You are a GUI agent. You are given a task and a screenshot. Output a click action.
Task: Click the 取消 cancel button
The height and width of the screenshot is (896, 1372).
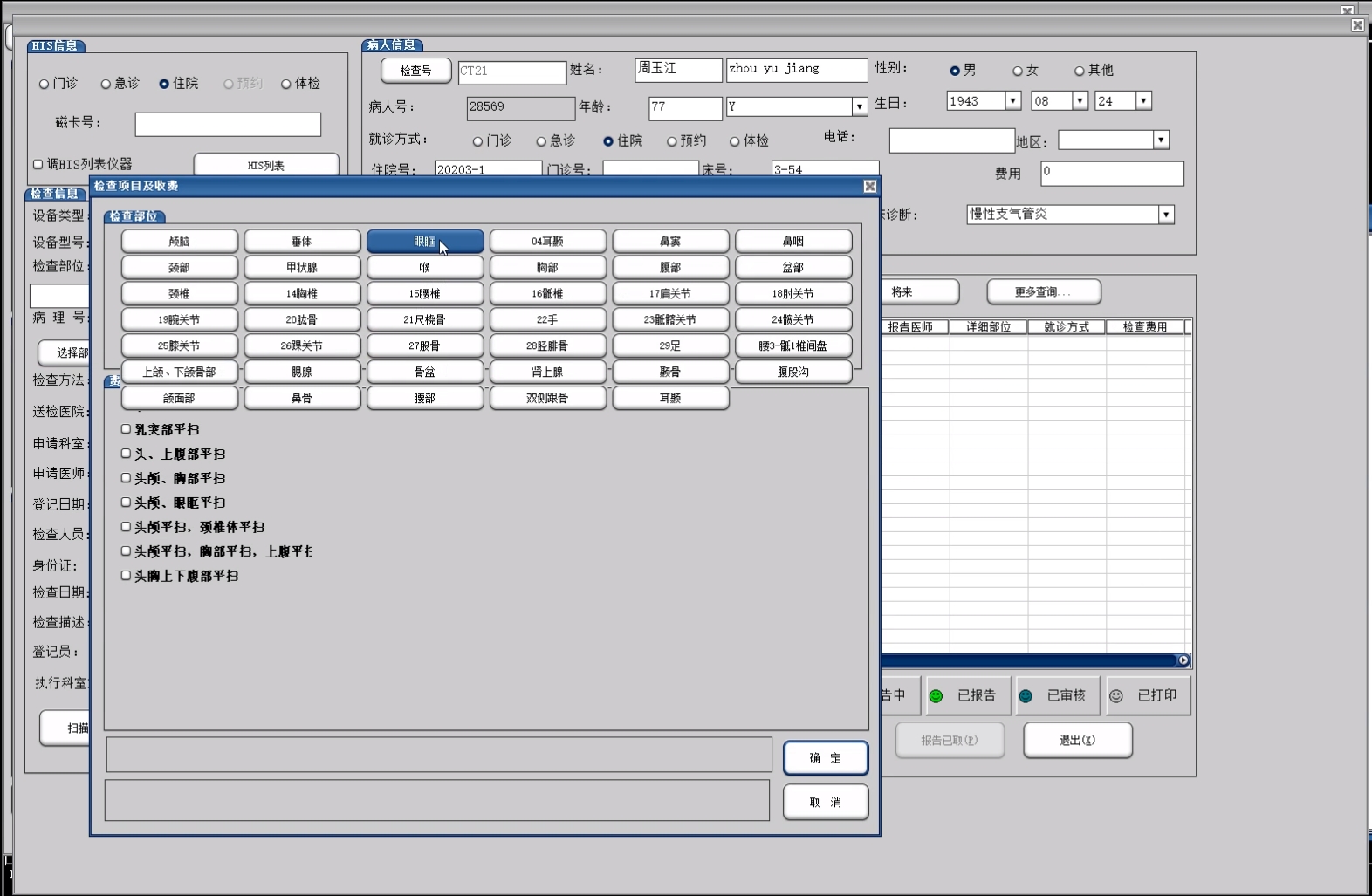(826, 803)
